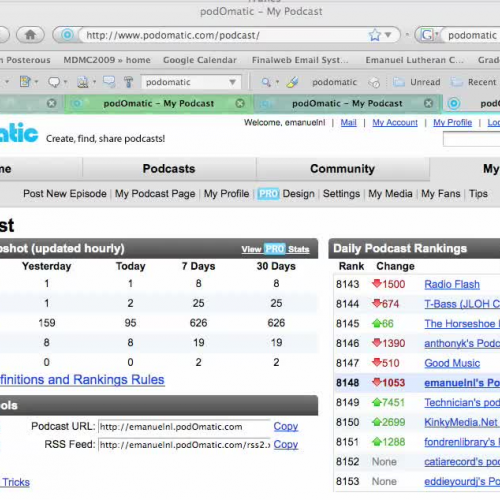Screen dimensions: 500x500
Task: Open the PRO Design submenu item
Action: tap(286, 194)
